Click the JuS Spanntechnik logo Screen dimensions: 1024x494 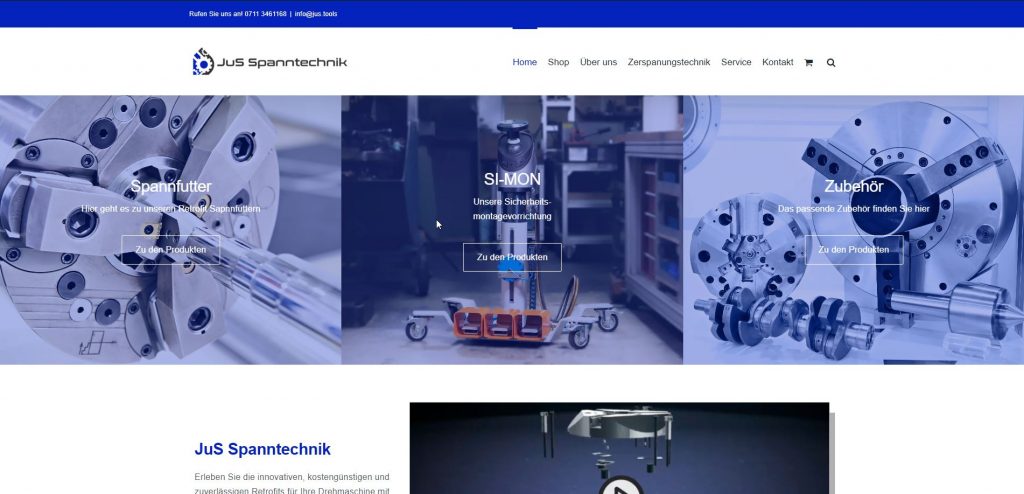tap(270, 62)
